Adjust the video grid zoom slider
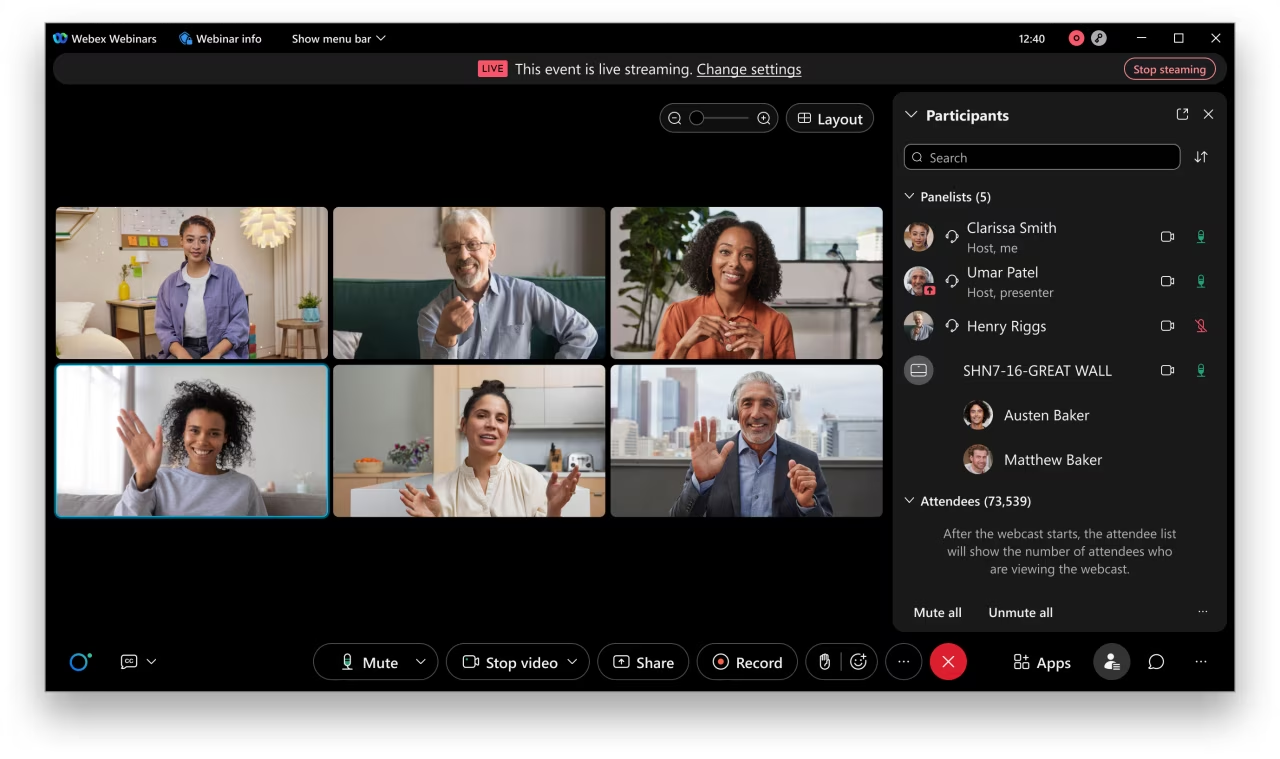1280x759 pixels. (x=719, y=118)
